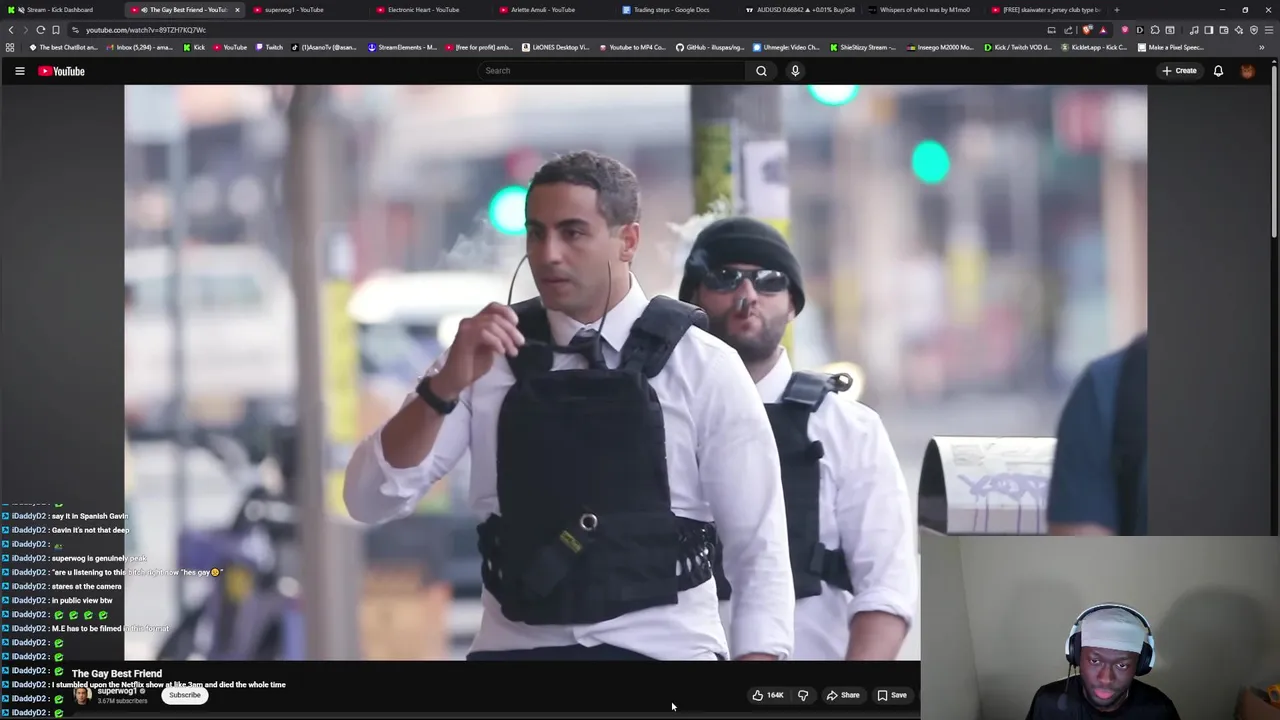1280x720 pixels.
Task: Open a new browser tab
Action: pos(1117,10)
